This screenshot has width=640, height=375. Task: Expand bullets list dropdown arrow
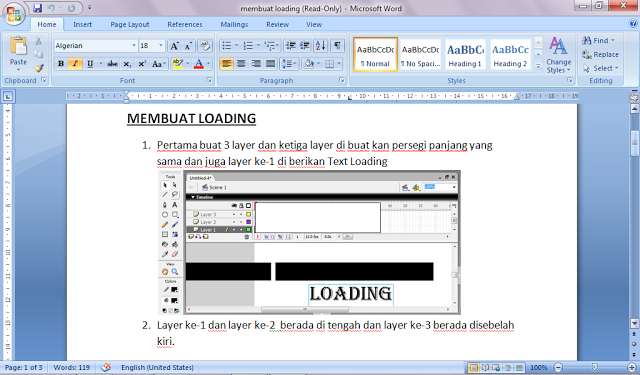coord(236,46)
